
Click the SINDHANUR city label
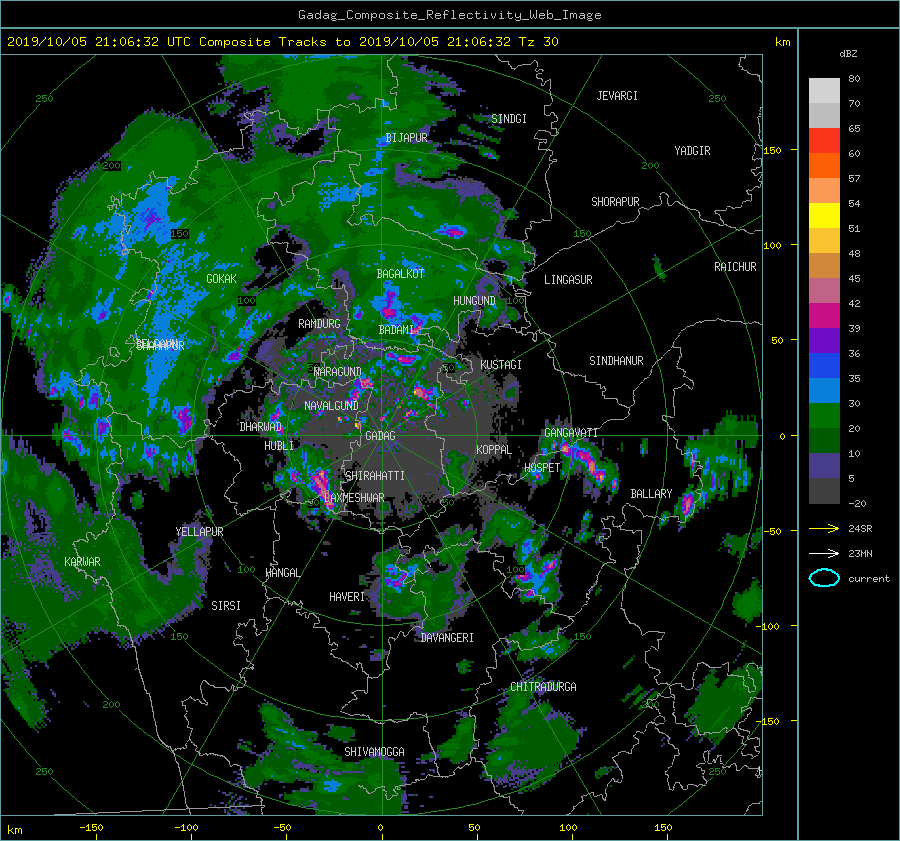pyautogui.click(x=616, y=361)
